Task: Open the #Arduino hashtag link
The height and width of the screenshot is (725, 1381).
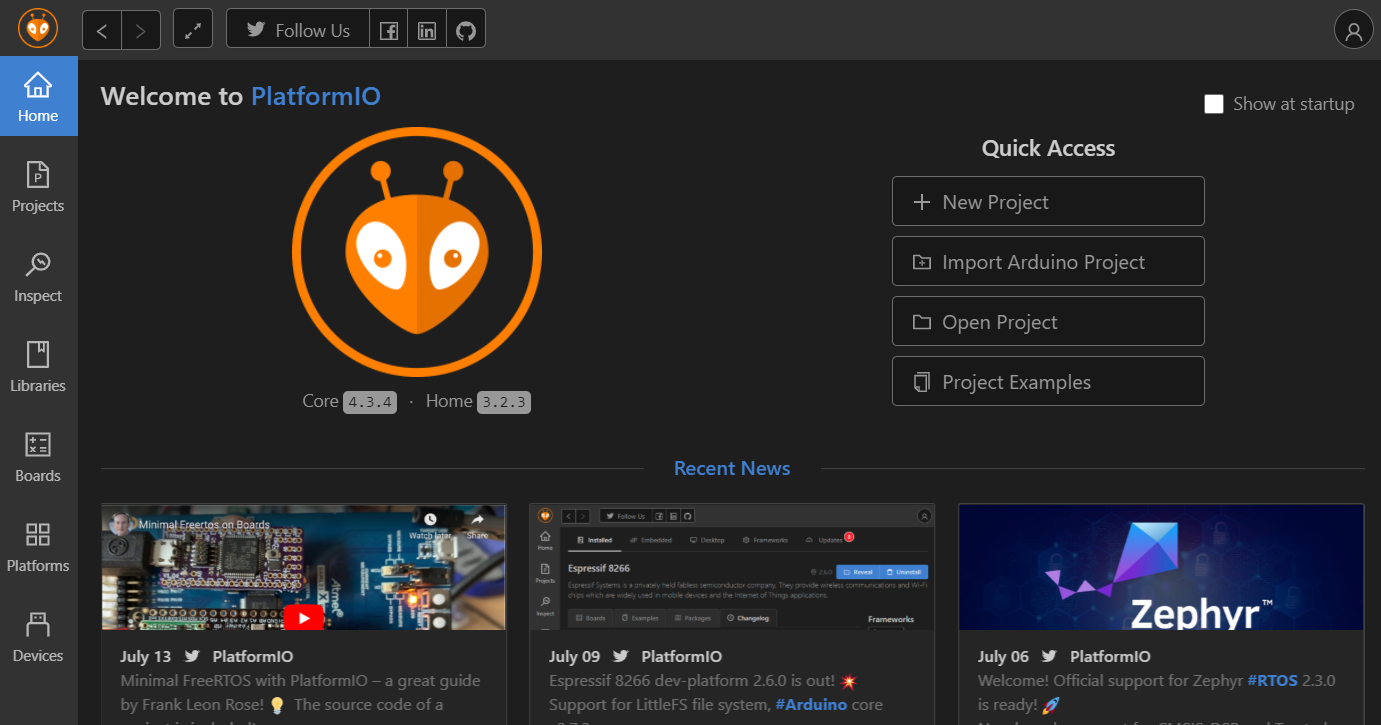Action: 811,704
